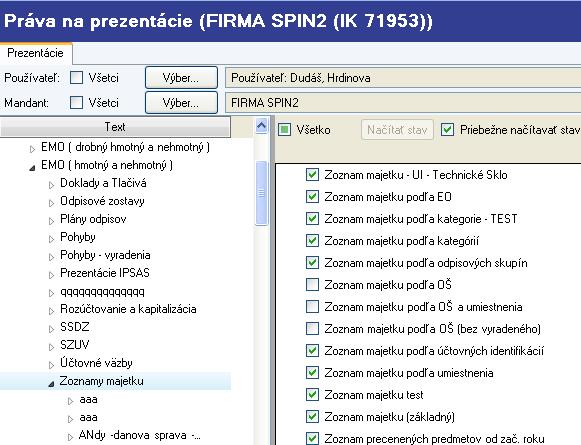Click the Zoznam majetku podľa EO label

tap(388, 197)
